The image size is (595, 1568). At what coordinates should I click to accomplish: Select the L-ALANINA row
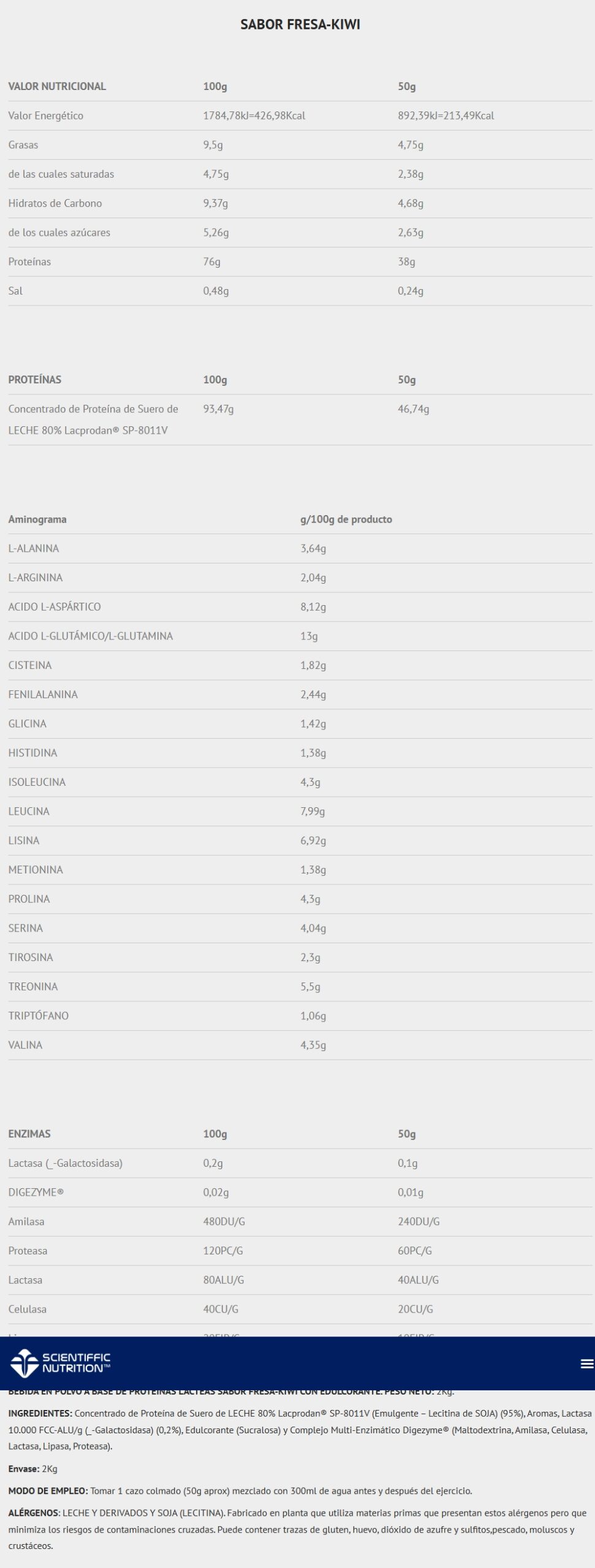tap(34, 549)
